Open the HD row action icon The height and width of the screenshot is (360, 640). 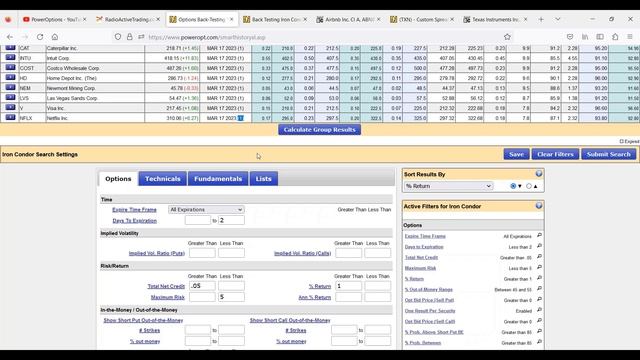coord(10,78)
